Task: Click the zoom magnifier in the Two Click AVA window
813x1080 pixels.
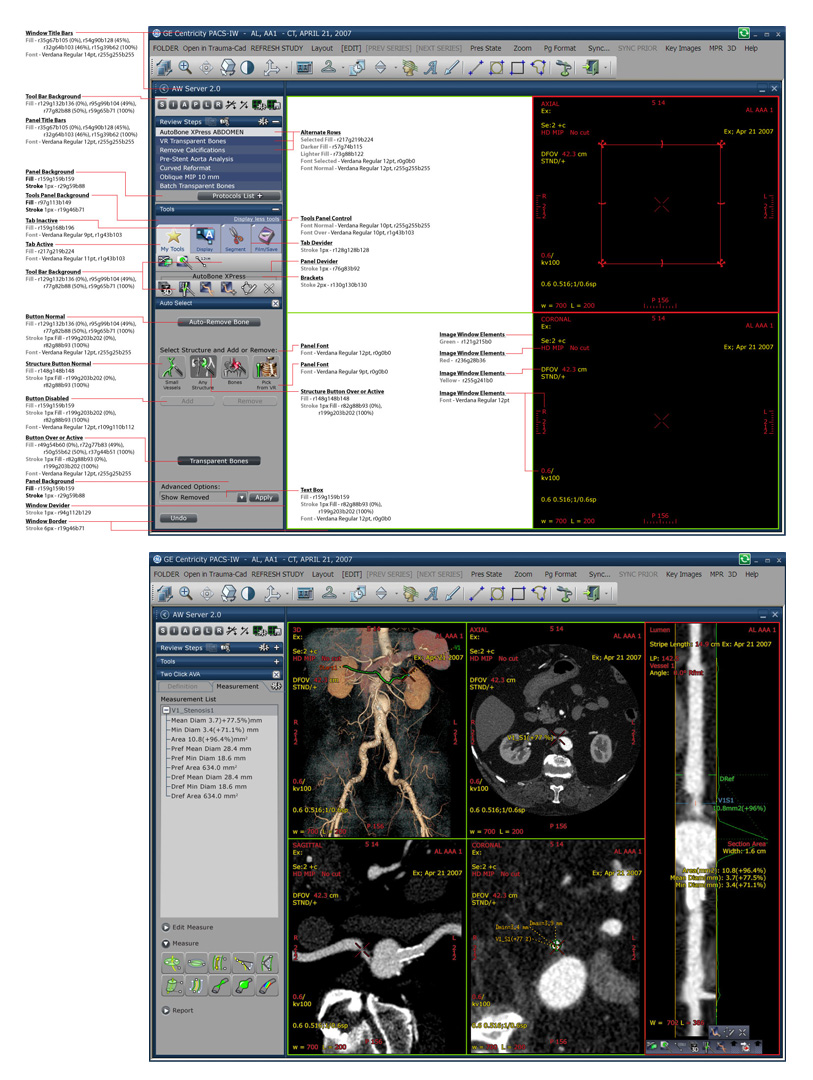Action: tap(185, 593)
